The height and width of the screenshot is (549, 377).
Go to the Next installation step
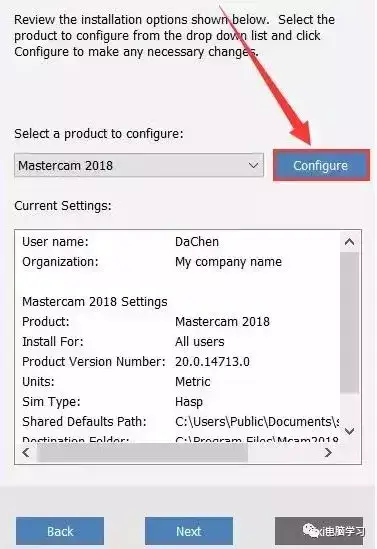coord(189,531)
